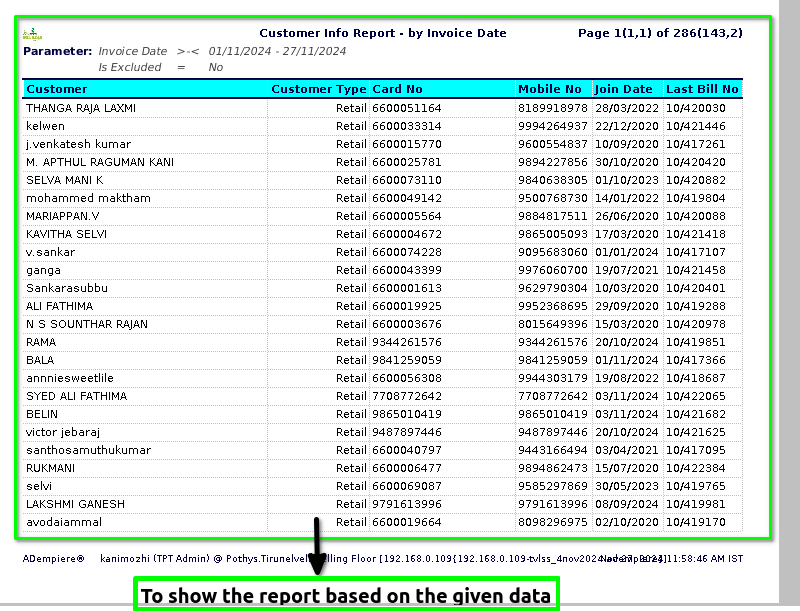Click card number 6600056308
The image size is (800, 611).
coord(407,378)
